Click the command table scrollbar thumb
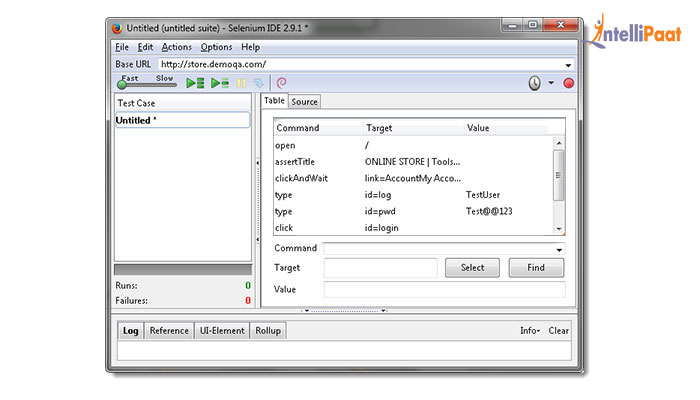 558,175
